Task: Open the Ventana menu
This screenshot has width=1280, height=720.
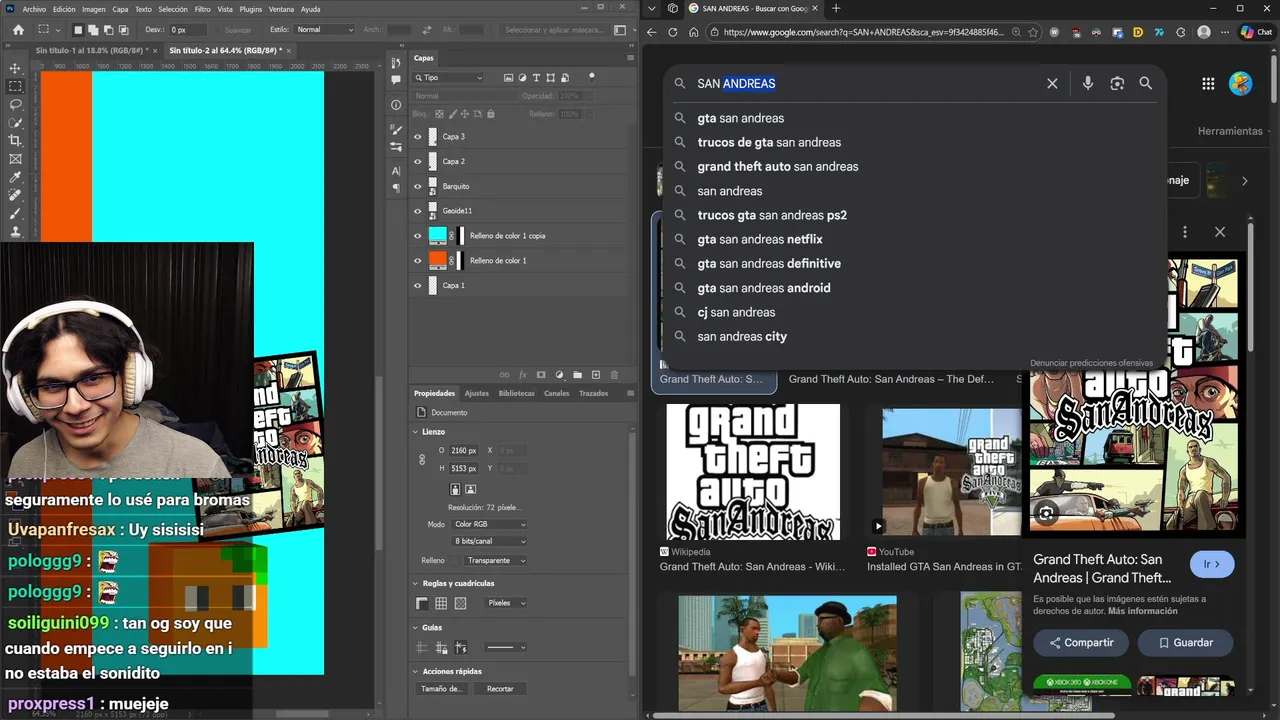Action: point(281,9)
